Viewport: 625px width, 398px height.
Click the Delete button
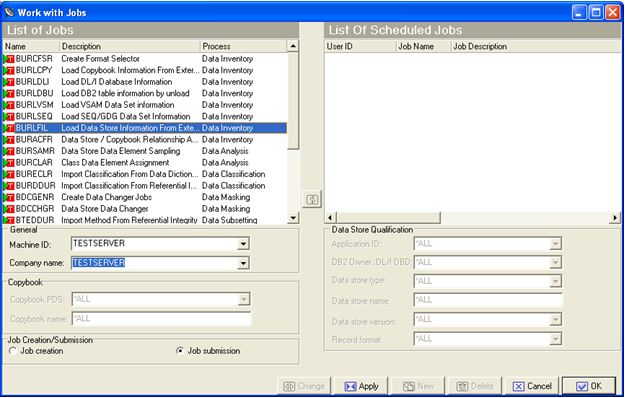[475, 386]
